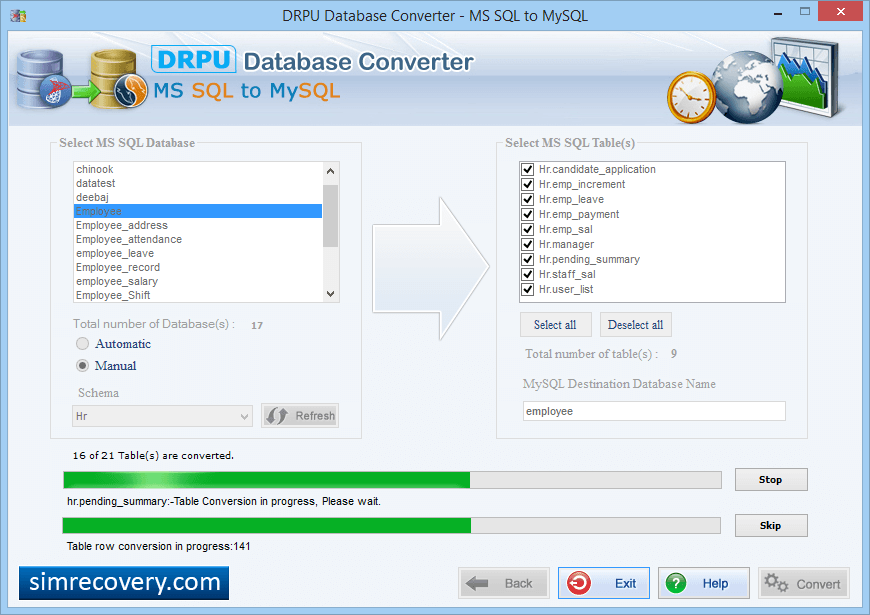Select the Automatic radio button

point(82,344)
